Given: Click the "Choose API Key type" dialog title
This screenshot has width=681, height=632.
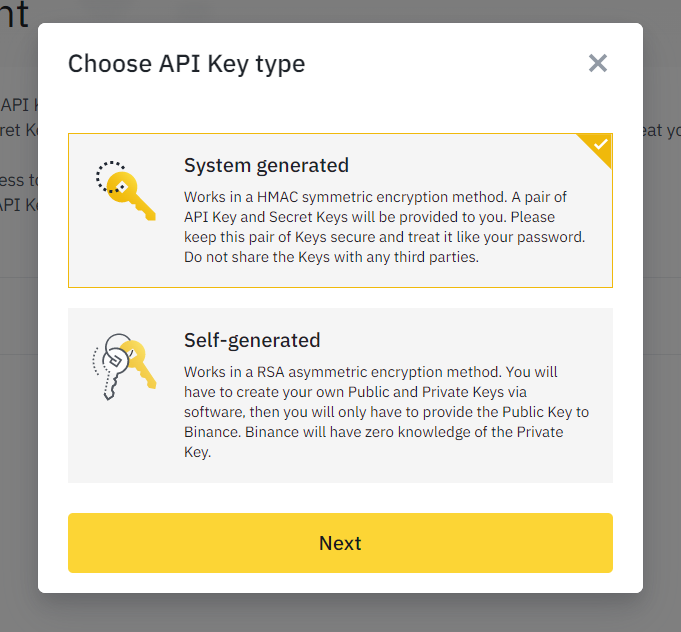Looking at the screenshot, I should point(186,64).
